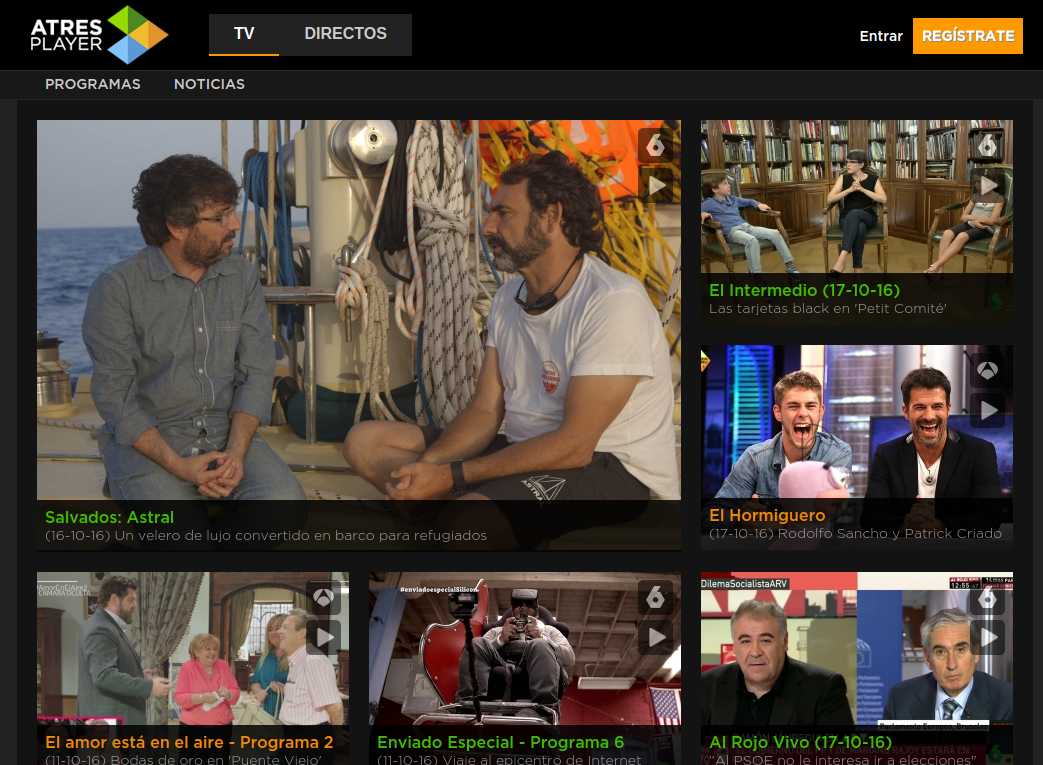Open El amor está en el aire - Programa 2 title
Image resolution: width=1043 pixels, height=765 pixels.
(x=189, y=742)
